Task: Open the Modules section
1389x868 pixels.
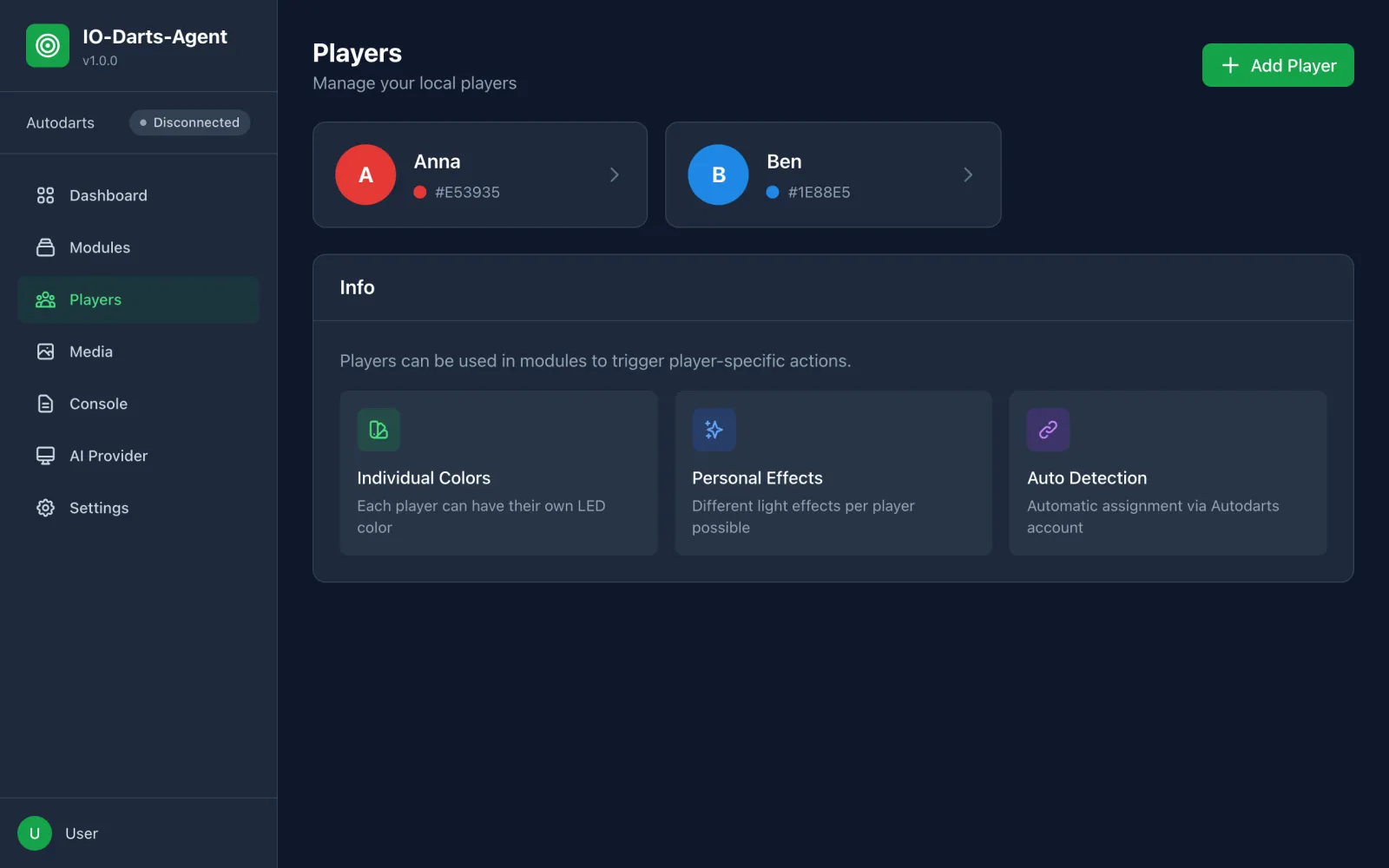Action: click(x=100, y=247)
